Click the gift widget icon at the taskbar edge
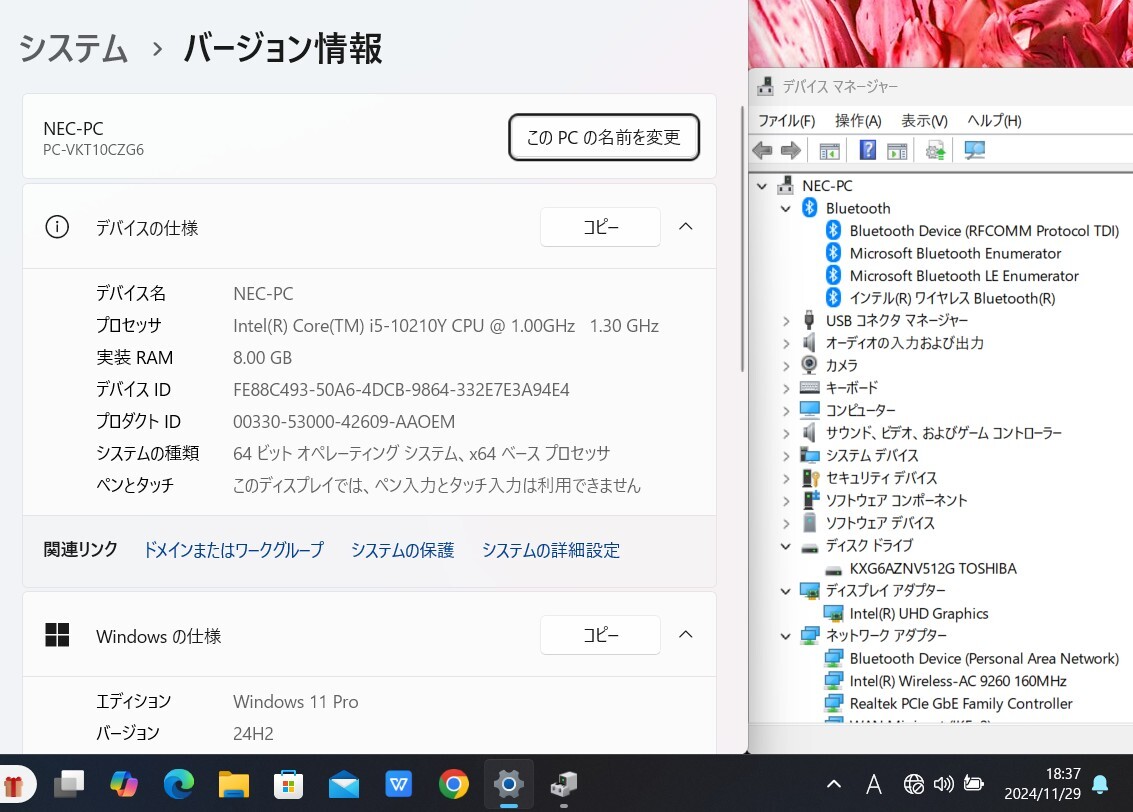 pos(13,785)
